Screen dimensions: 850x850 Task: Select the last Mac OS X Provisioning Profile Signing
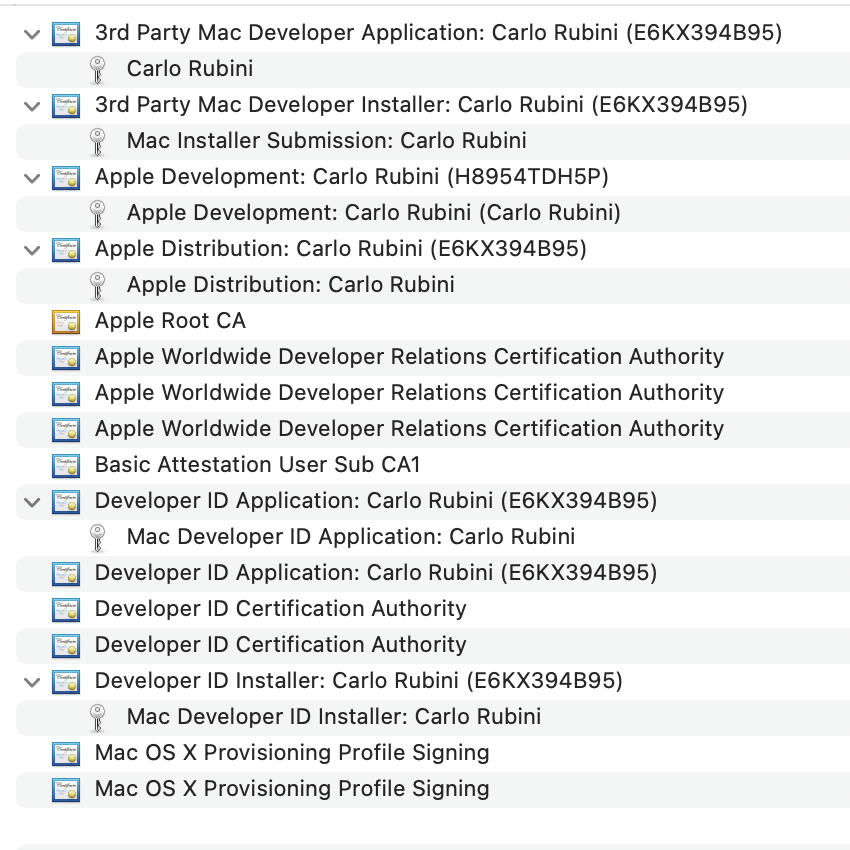click(291, 789)
